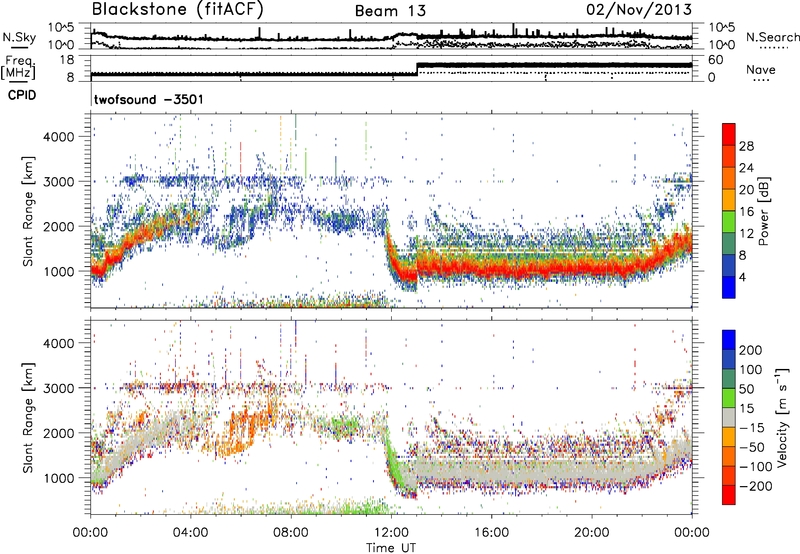Click the "4" power colorbar label
Image resolution: width=800 pixels, height=554 pixels.
[x=742, y=277]
